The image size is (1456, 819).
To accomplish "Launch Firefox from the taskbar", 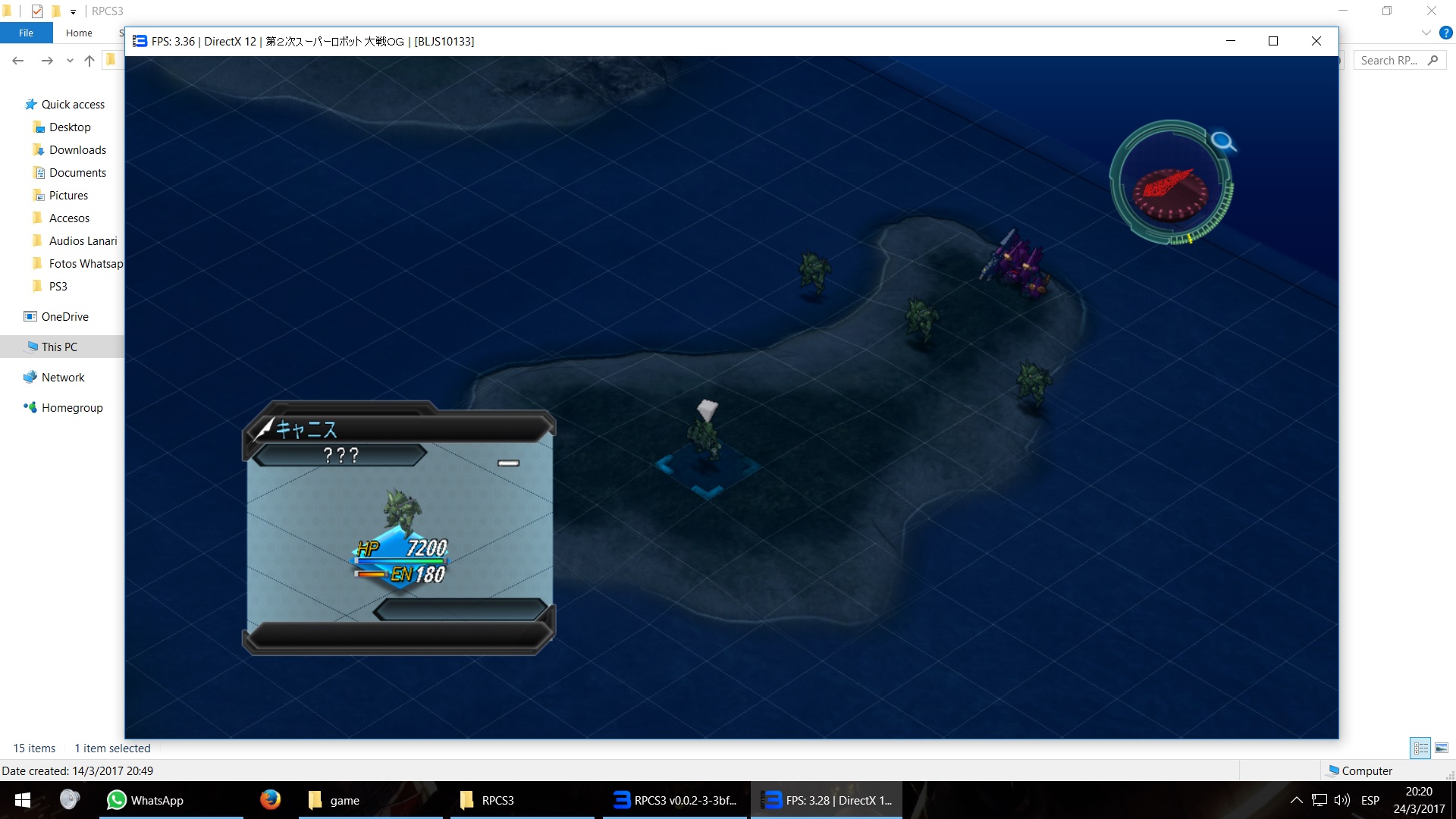I will (x=270, y=800).
